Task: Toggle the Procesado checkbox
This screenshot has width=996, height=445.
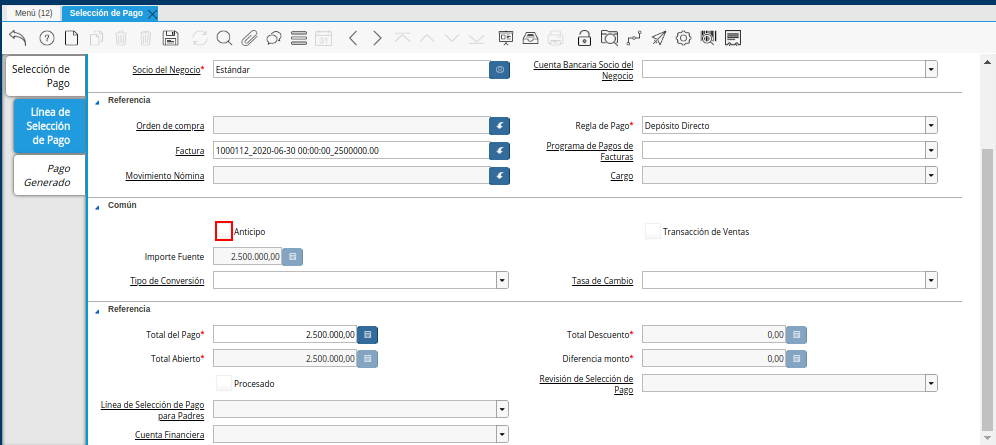Action: coord(224,383)
